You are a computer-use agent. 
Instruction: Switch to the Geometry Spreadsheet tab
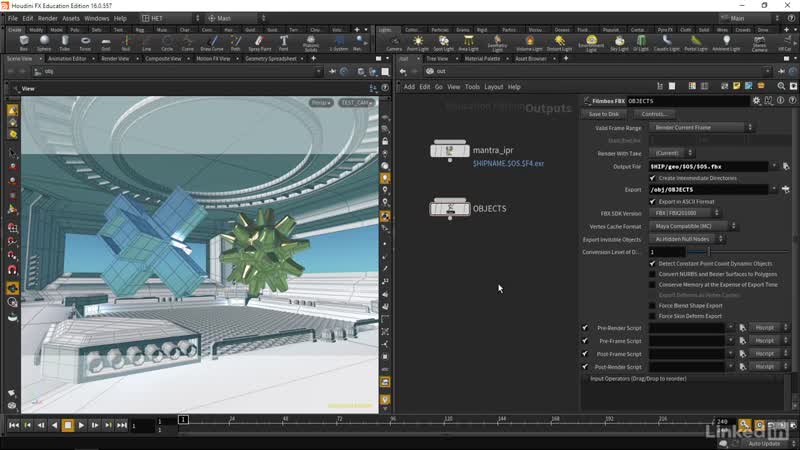[x=270, y=59]
